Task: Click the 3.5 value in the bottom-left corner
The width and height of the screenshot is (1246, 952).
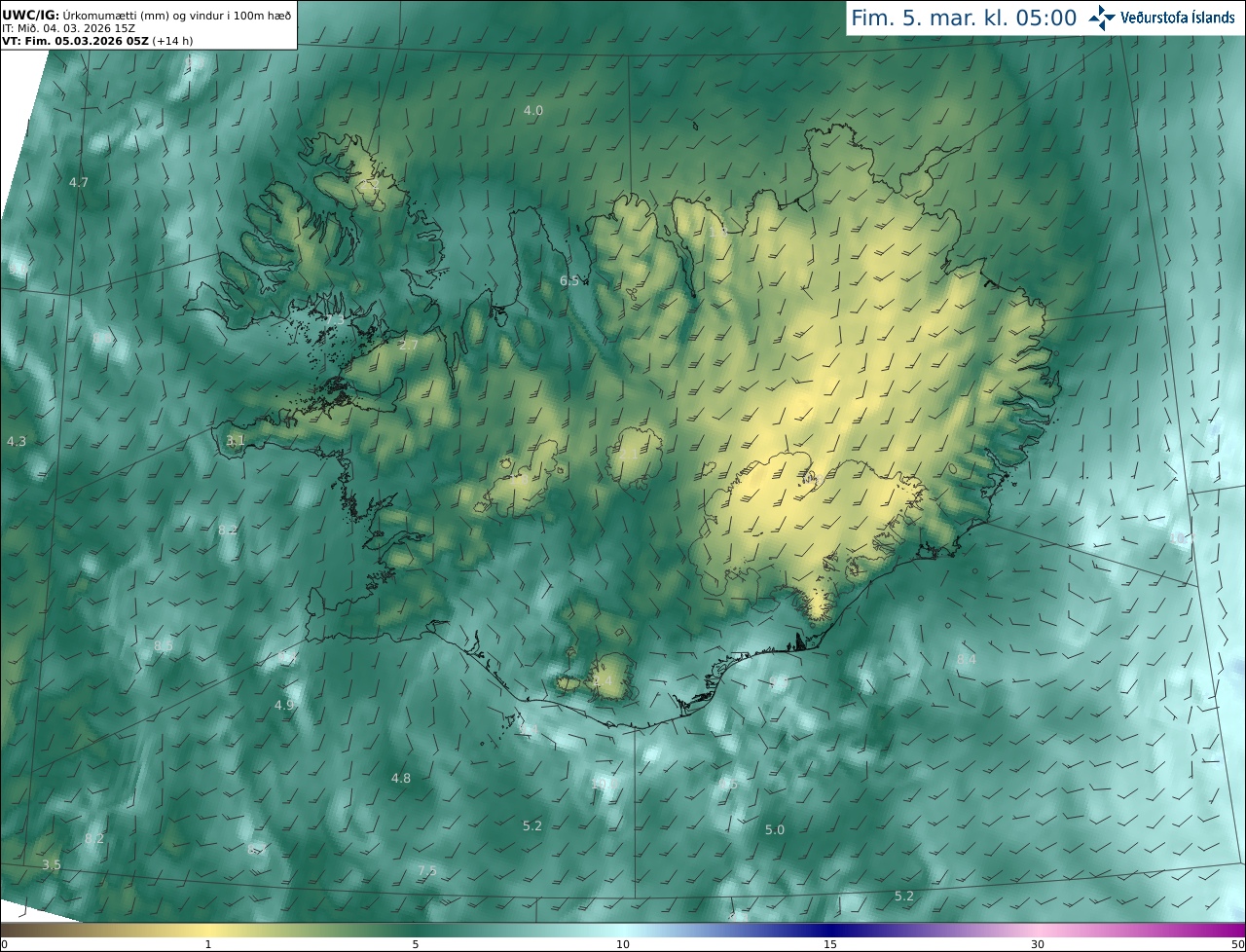Action: click(x=52, y=864)
